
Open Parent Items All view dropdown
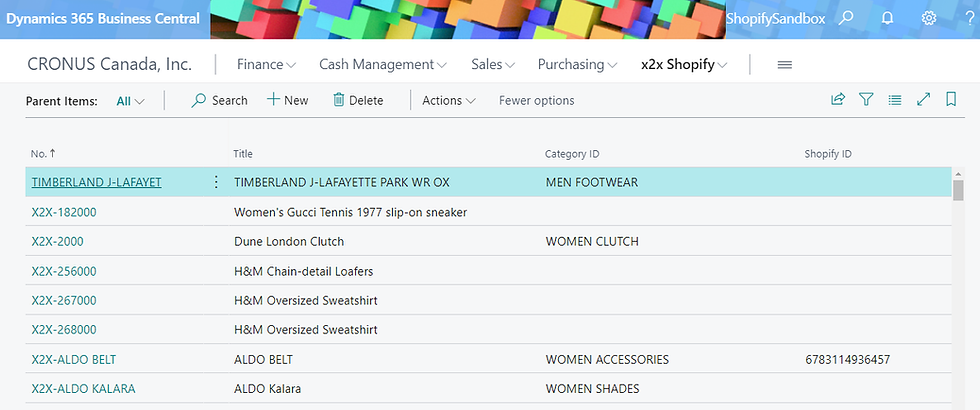coord(131,101)
